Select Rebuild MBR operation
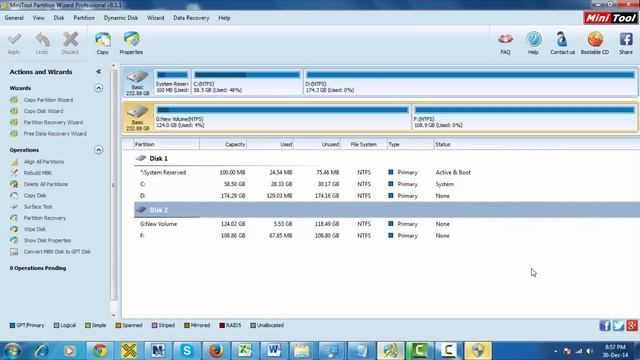The height and width of the screenshot is (360, 640). pos(37,173)
